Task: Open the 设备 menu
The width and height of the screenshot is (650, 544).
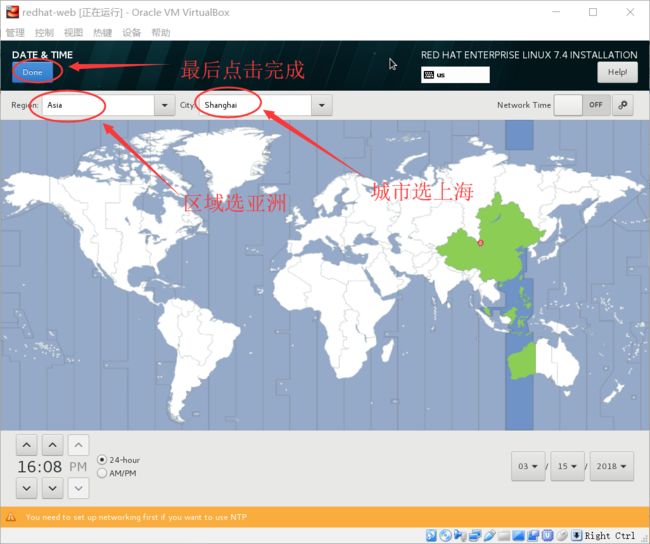Action: click(x=131, y=33)
